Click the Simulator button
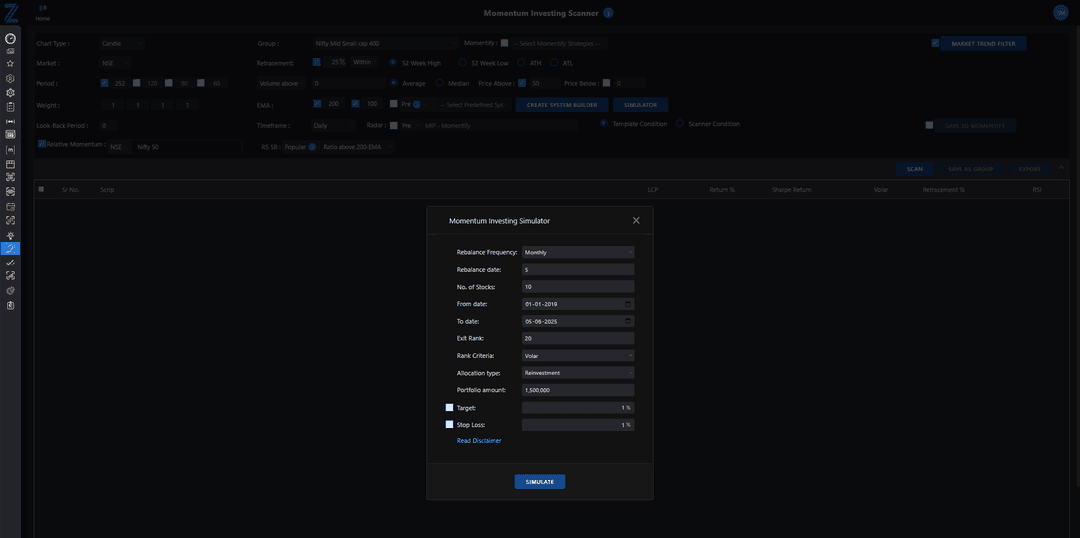 point(640,105)
